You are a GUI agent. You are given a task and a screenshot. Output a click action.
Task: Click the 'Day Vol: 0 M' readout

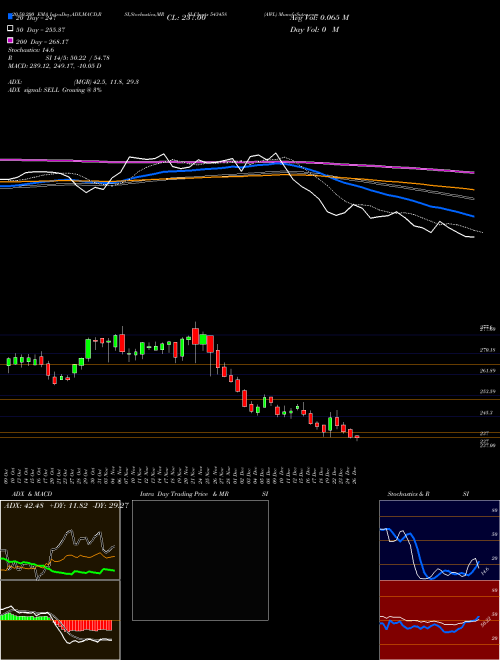pos(314,29)
